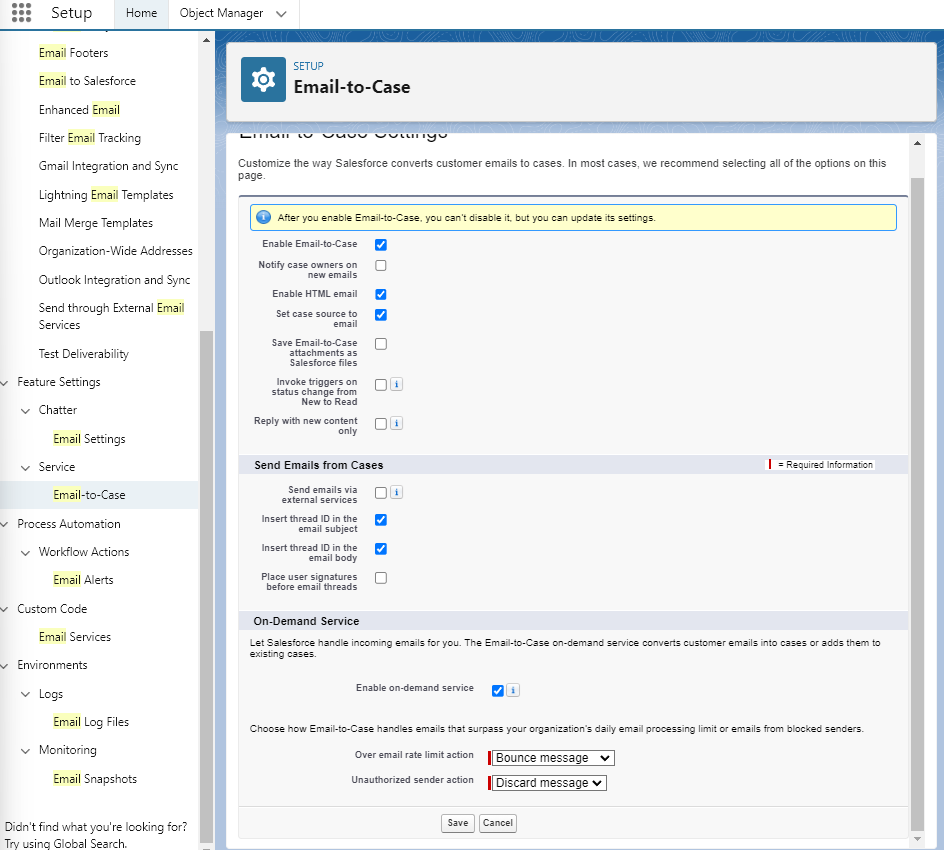Screen dimensions: 944x850
Task: Enable Send emails via external services checkbox
Action: click(380, 493)
